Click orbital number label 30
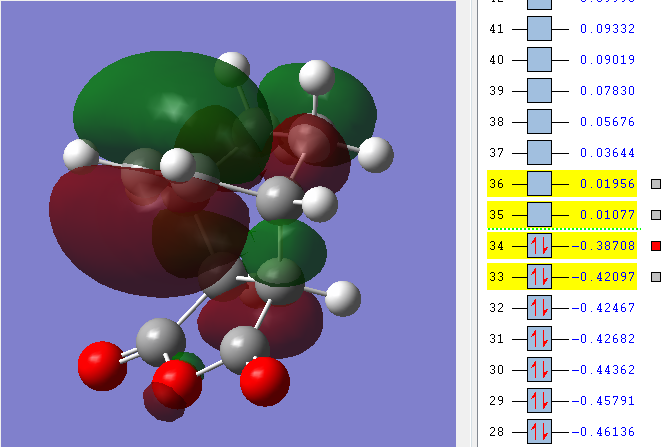 pos(497,370)
